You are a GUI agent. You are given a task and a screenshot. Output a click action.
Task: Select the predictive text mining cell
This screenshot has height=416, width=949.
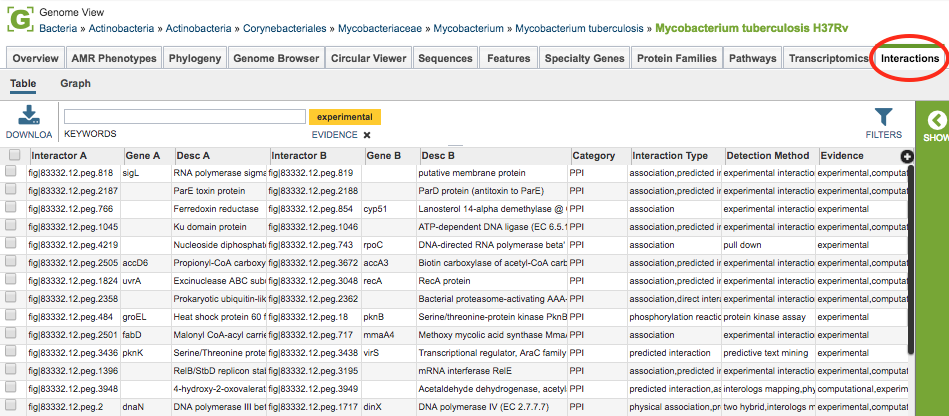point(769,353)
